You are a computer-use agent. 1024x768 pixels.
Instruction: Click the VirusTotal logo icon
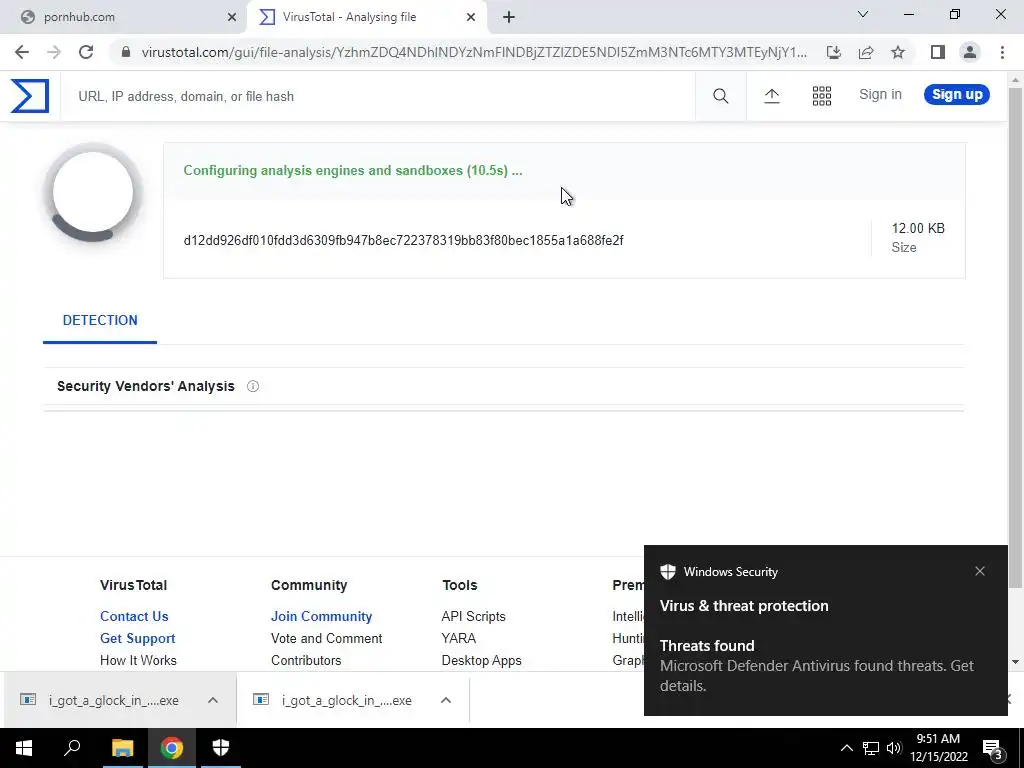point(29,96)
